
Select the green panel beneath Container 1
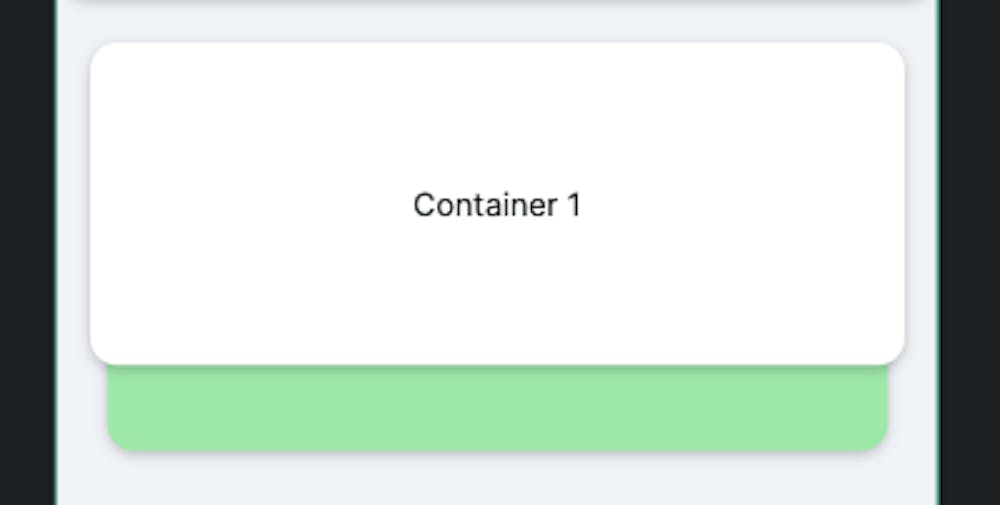(x=497, y=408)
